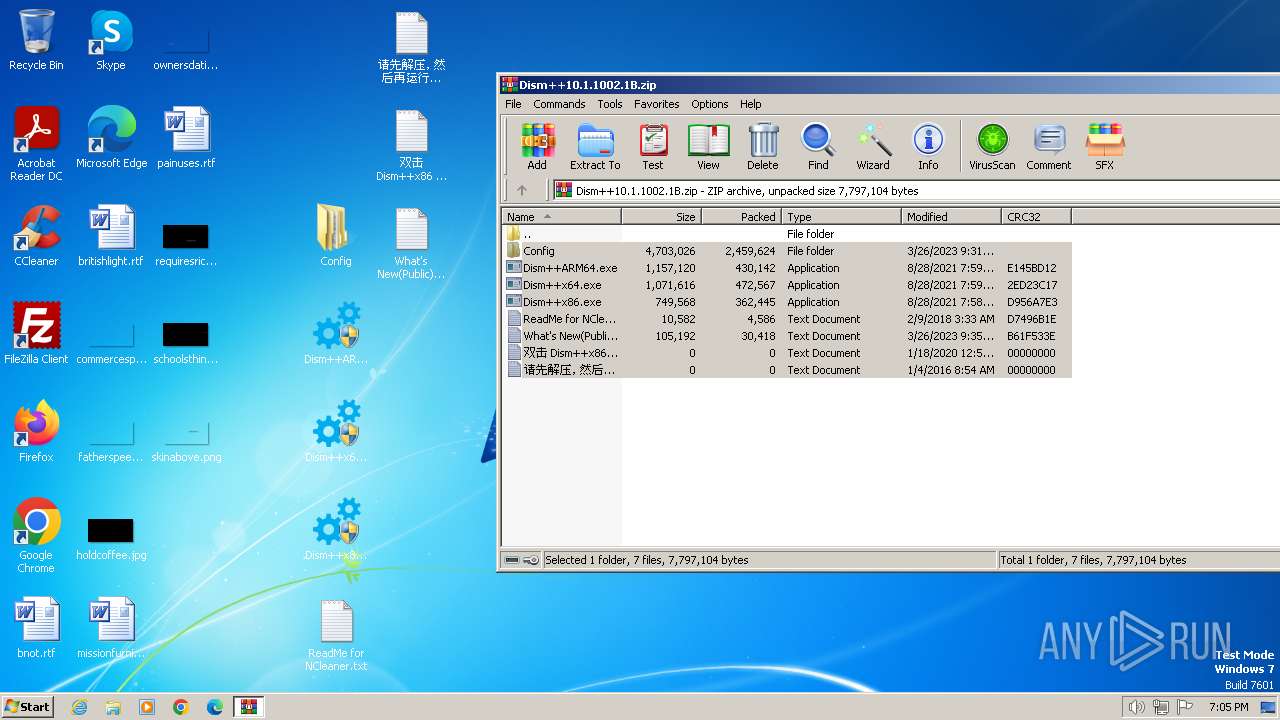Sort the list by Size column
Screen dimensions: 1280x720
coord(661,216)
